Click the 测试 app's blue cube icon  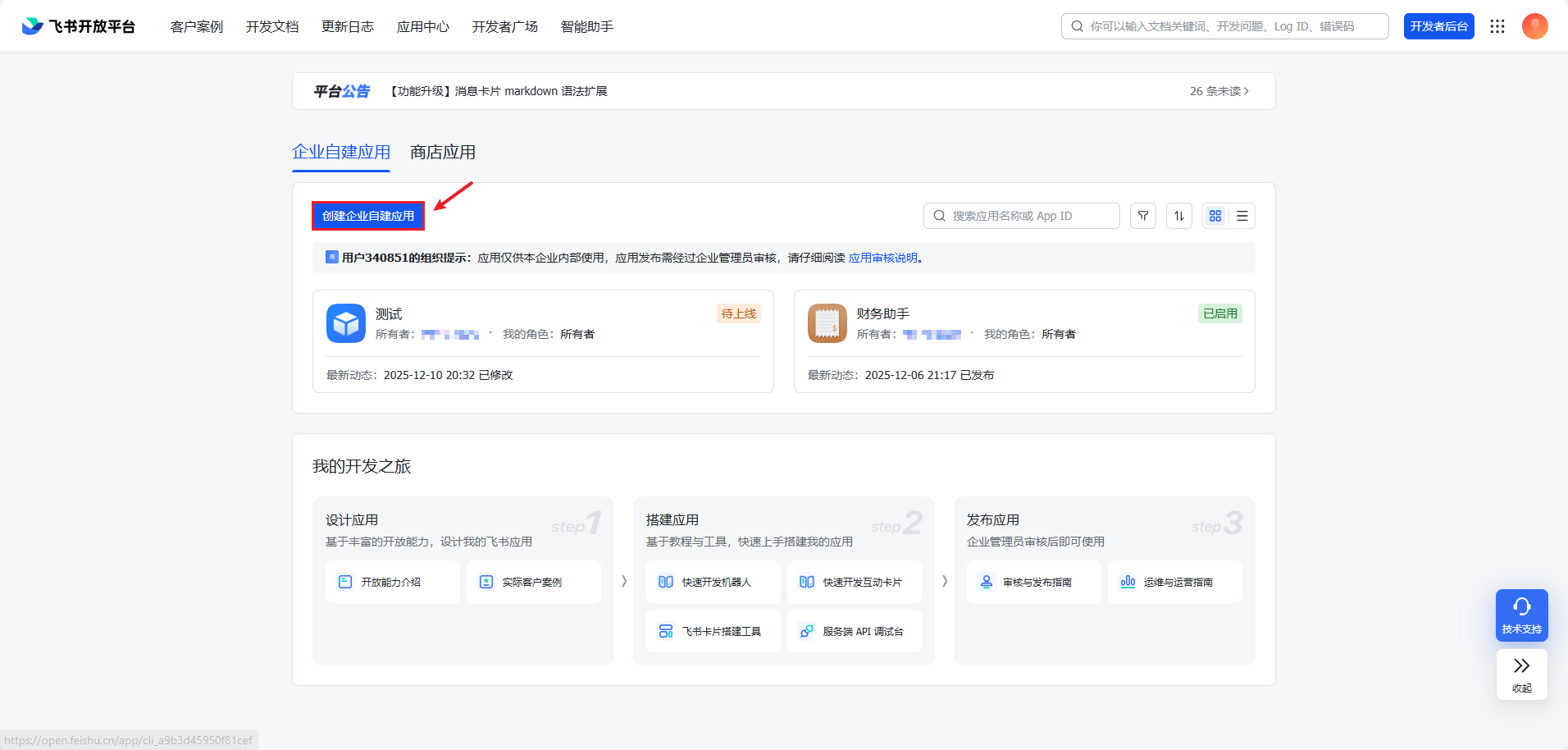click(345, 323)
